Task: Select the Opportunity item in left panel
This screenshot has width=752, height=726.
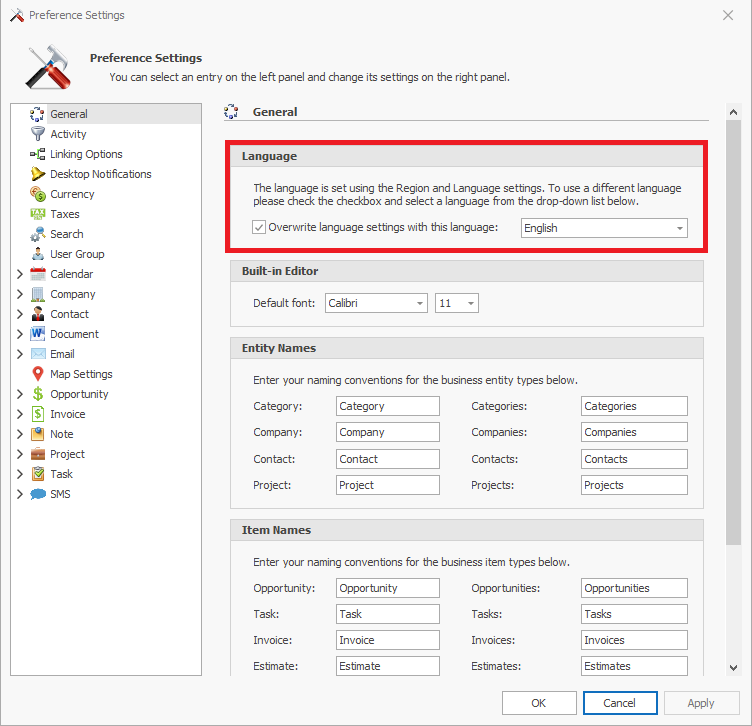Action: 79,394
